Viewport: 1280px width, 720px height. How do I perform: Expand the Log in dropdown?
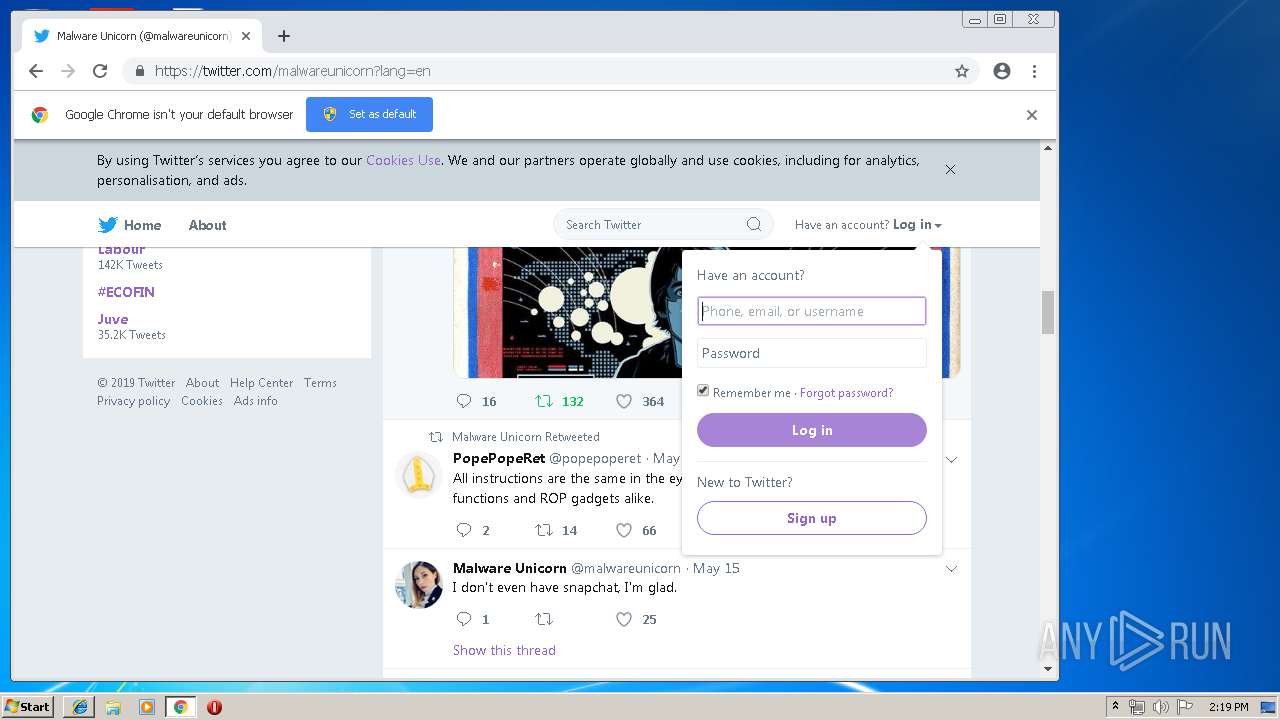(917, 225)
